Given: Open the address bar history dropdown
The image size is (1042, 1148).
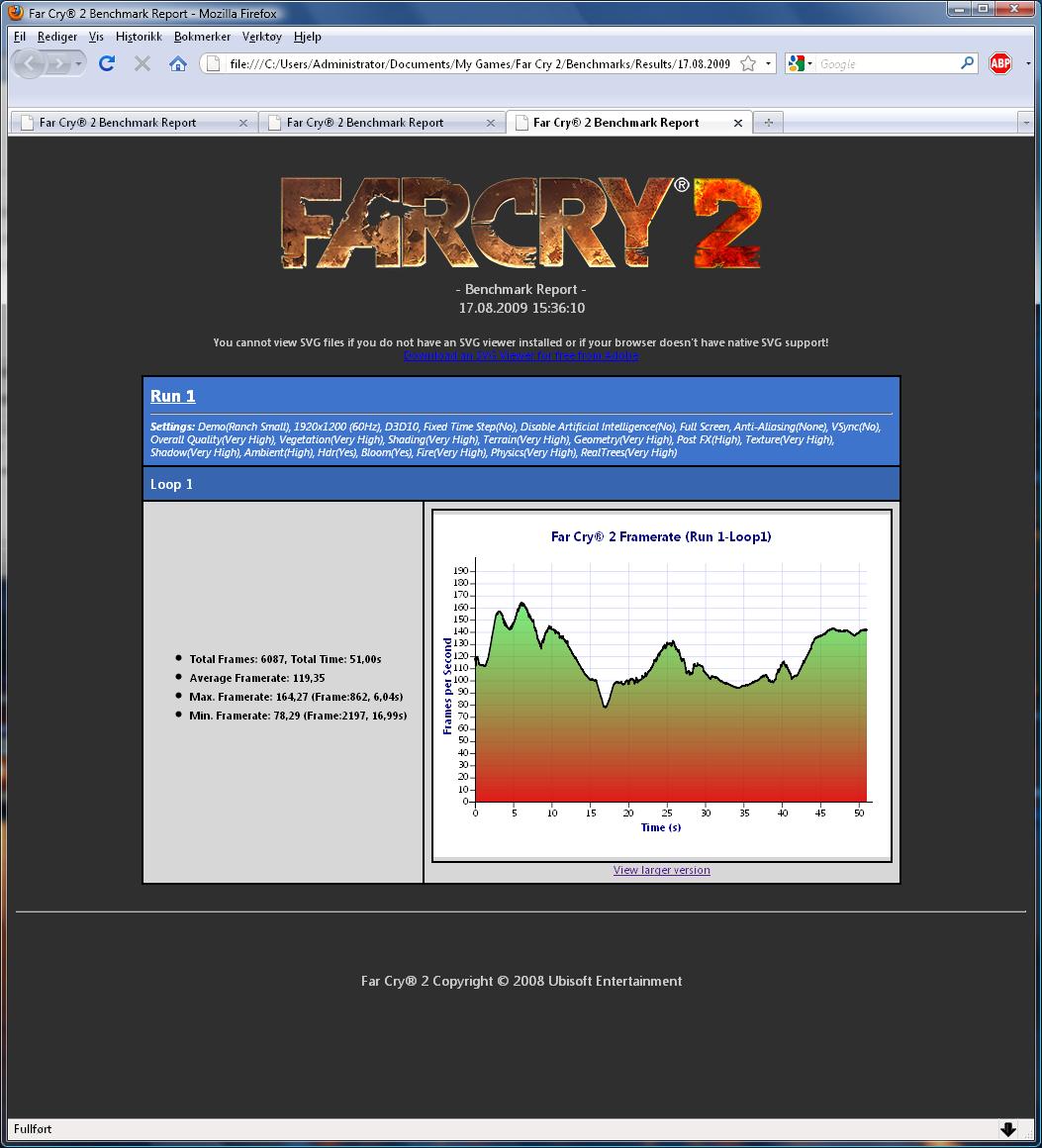Looking at the screenshot, I should [x=768, y=63].
